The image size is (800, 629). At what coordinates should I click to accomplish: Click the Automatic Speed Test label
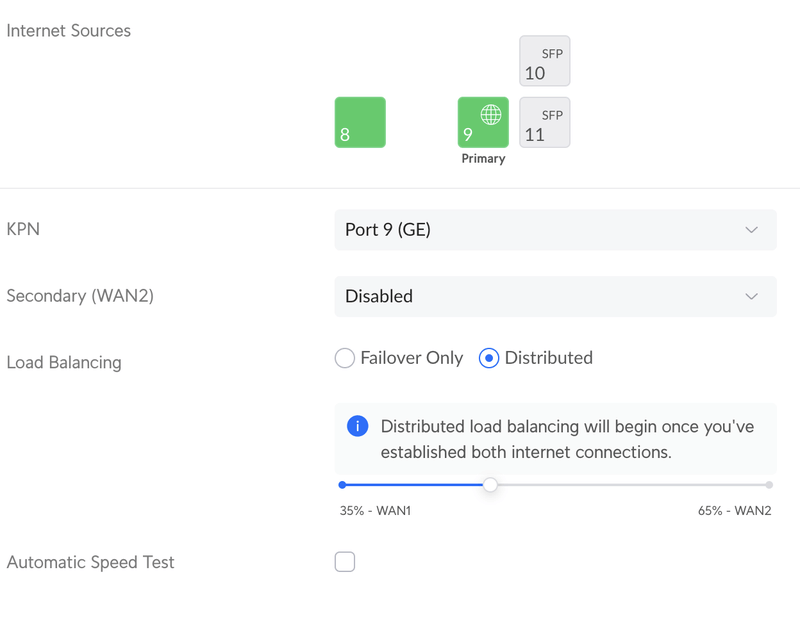pyautogui.click(x=91, y=562)
